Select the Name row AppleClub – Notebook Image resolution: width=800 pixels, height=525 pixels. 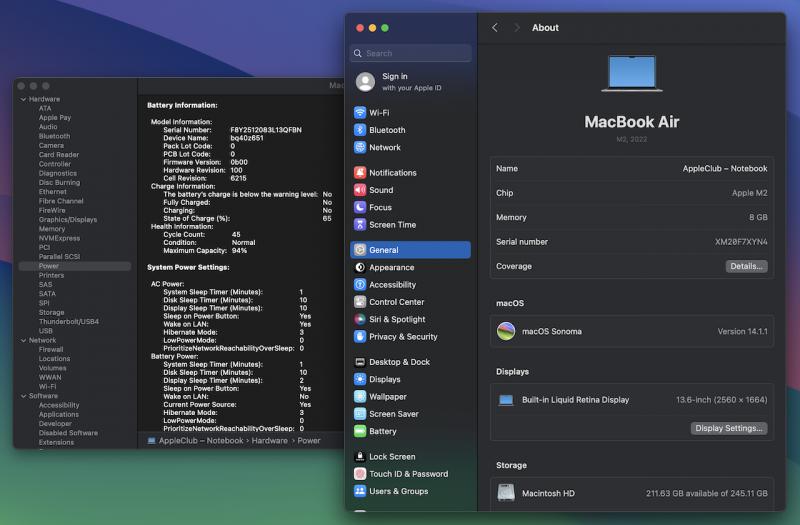click(x=632, y=168)
